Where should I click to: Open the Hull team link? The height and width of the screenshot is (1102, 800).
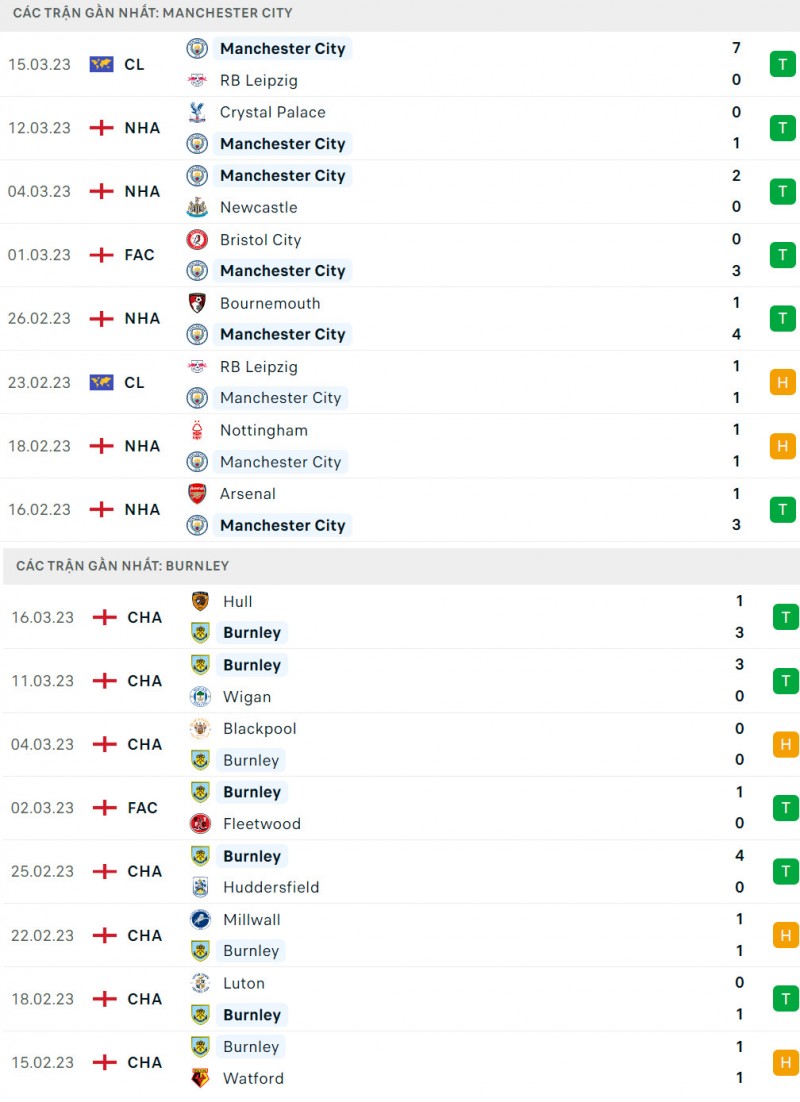237,601
